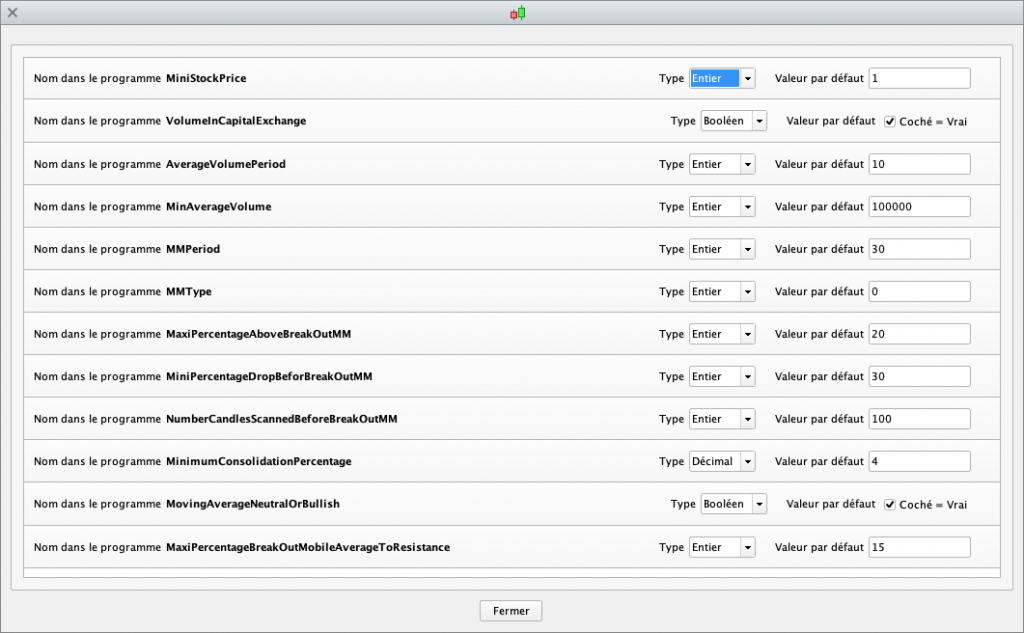
Task: Open Type dropdown for NumberCandlesScannedBeforeBreakOutMM
Action: click(722, 419)
